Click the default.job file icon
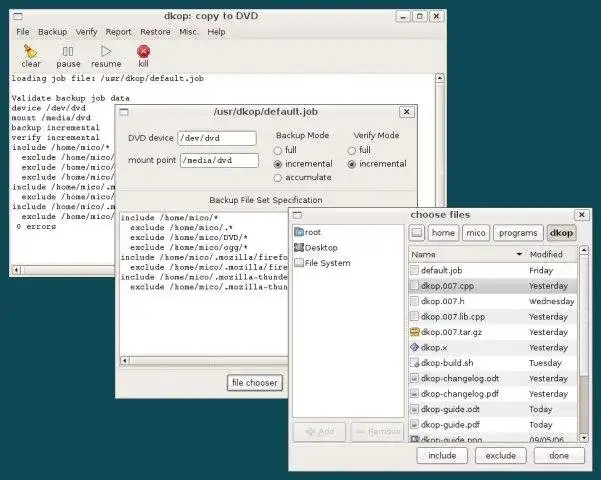The width and height of the screenshot is (601, 480). (414, 270)
